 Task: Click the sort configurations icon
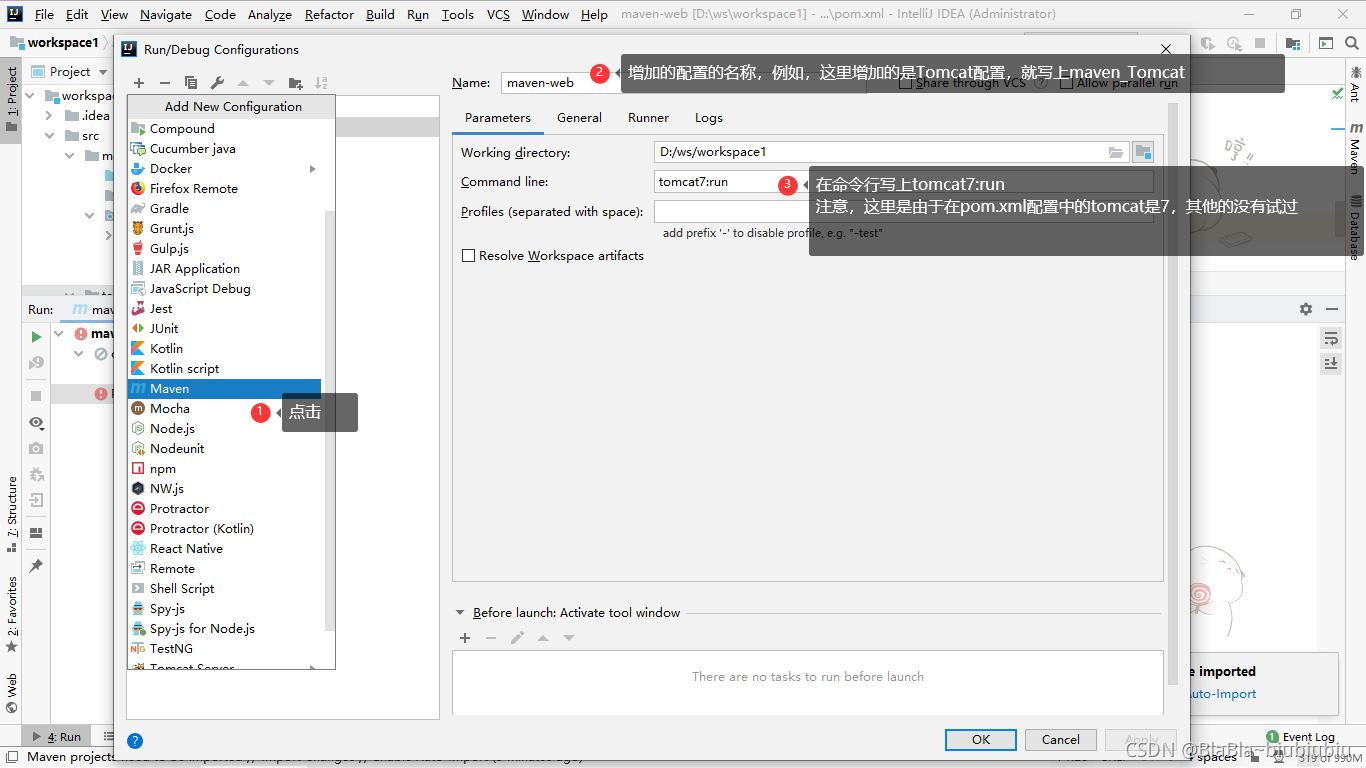click(321, 83)
